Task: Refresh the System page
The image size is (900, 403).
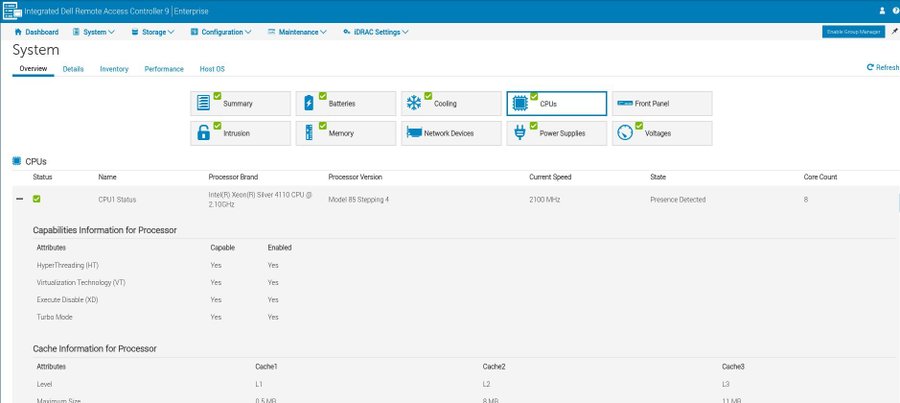Action: pos(882,67)
